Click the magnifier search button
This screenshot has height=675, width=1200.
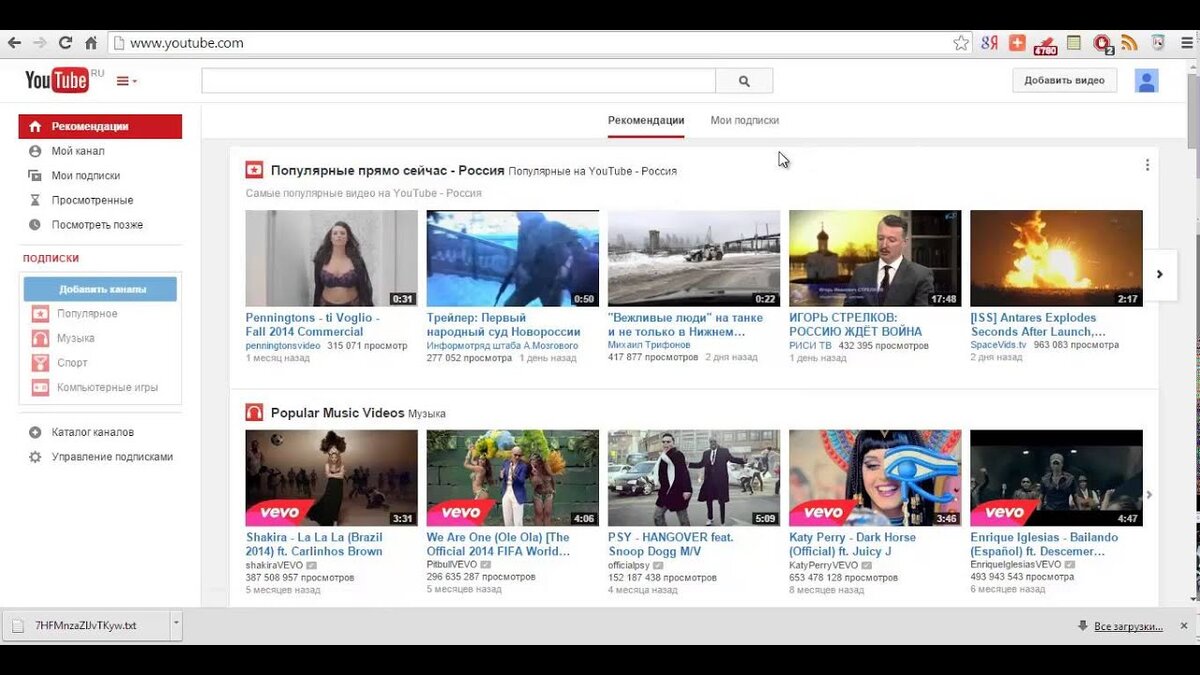[744, 81]
